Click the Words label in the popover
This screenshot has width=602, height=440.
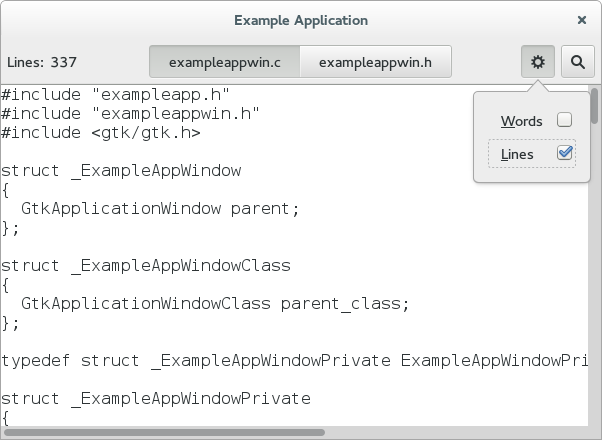coord(521,121)
